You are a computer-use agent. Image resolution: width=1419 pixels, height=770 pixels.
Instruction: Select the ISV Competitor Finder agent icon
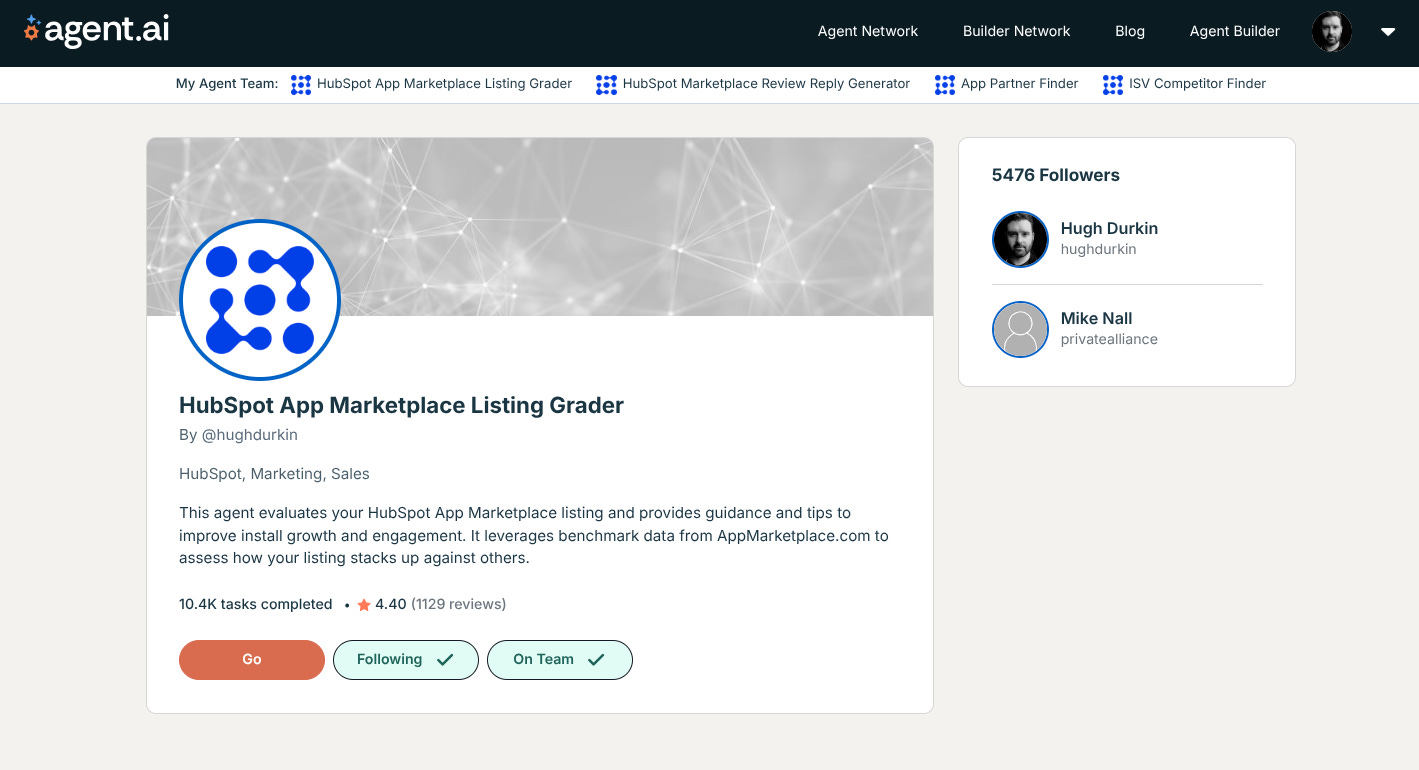[x=1112, y=84]
